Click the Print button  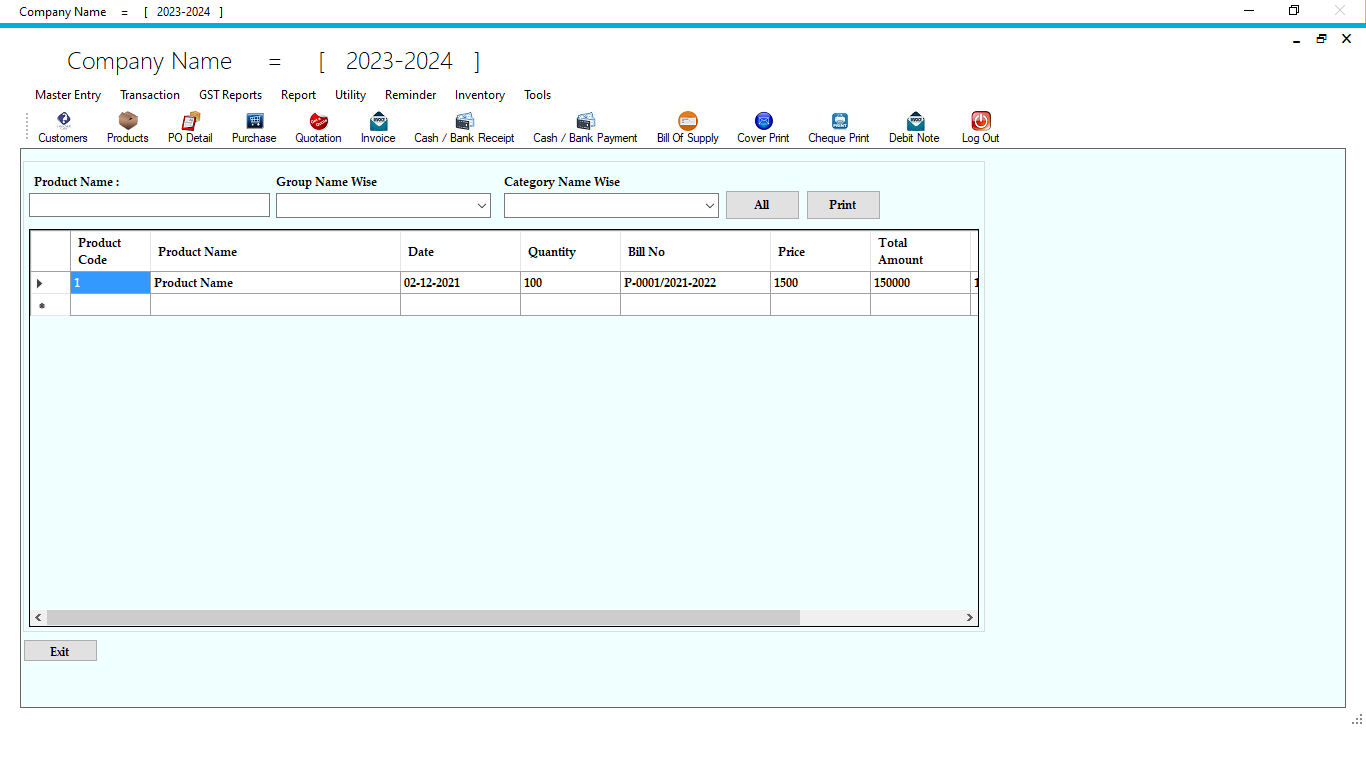(843, 204)
